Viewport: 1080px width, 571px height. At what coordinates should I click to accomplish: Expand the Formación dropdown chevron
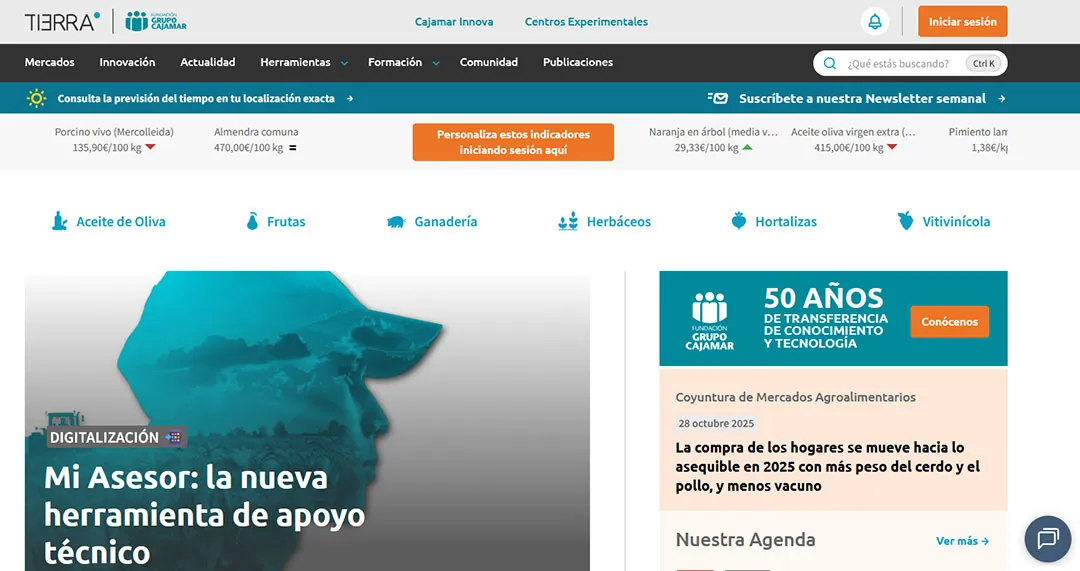[x=436, y=63]
